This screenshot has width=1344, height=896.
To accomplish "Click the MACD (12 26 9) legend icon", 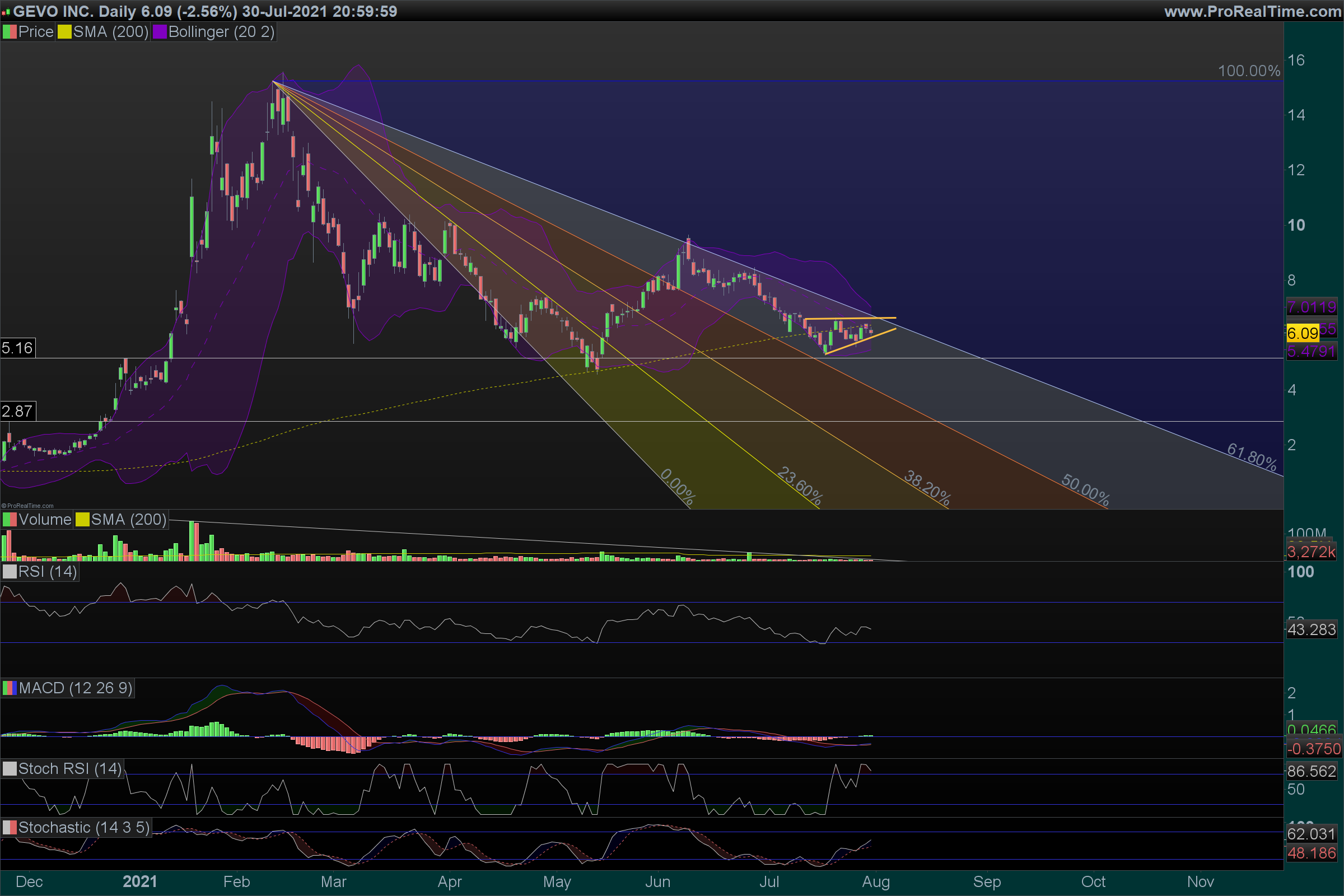I will 10,688.
